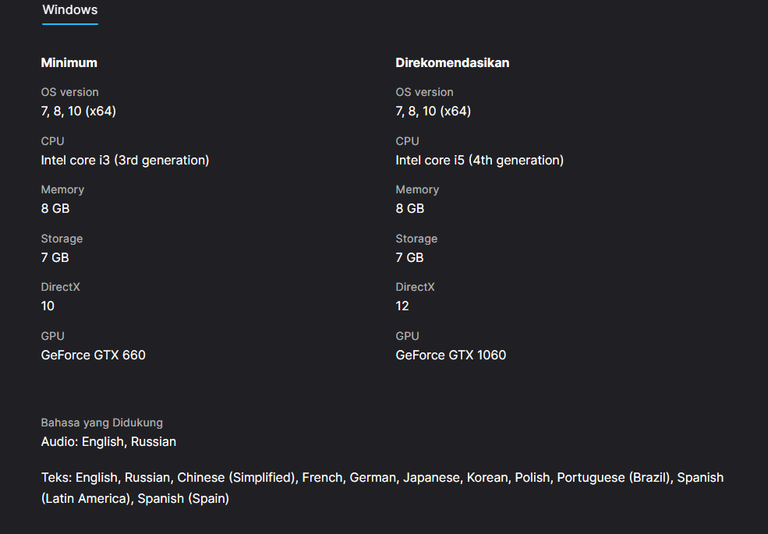Click Bahasa yang Didukung label
The image size is (768, 534).
(102, 423)
